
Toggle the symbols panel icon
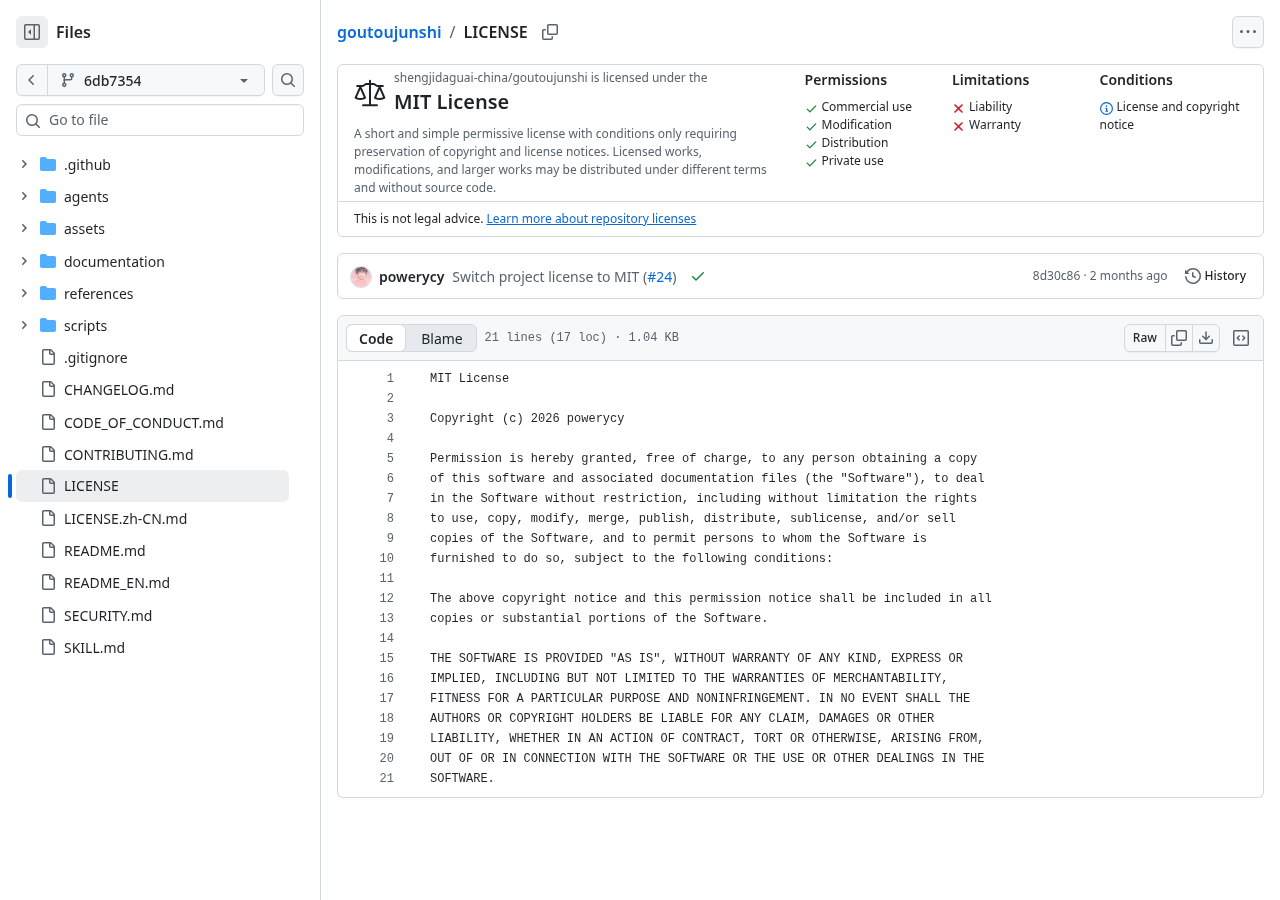(x=1241, y=338)
